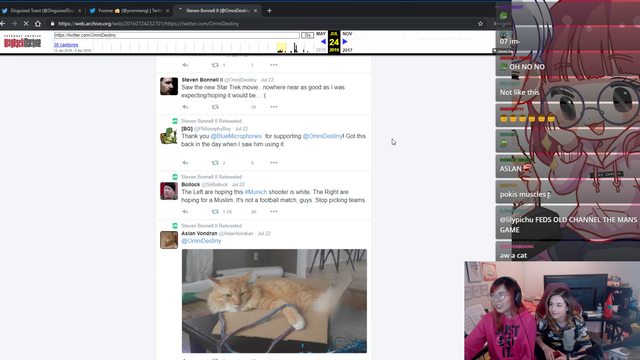Open more options on Bollock's tweet
The height and width of the screenshot is (360, 640).
coord(274,212)
